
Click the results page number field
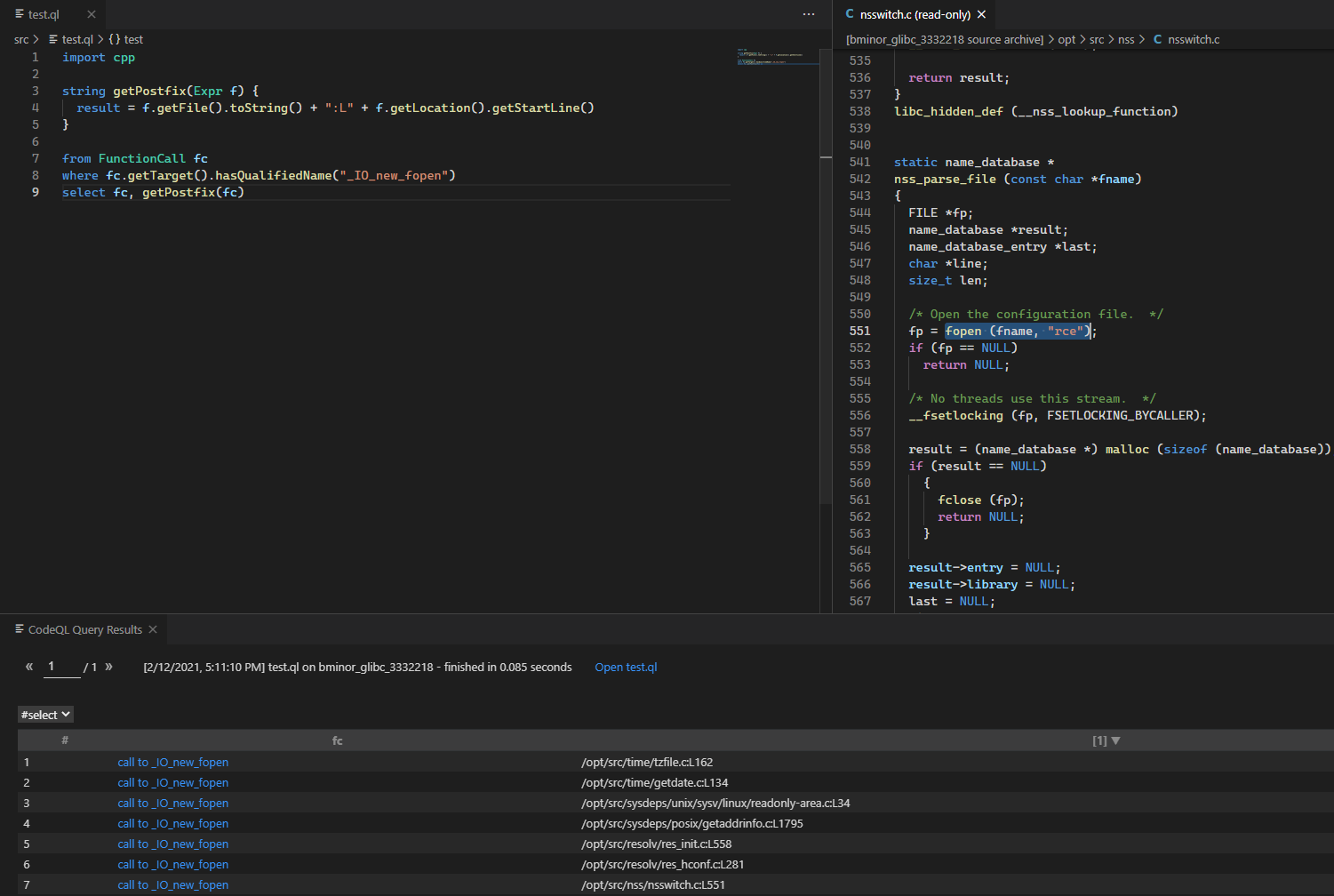[x=61, y=667]
